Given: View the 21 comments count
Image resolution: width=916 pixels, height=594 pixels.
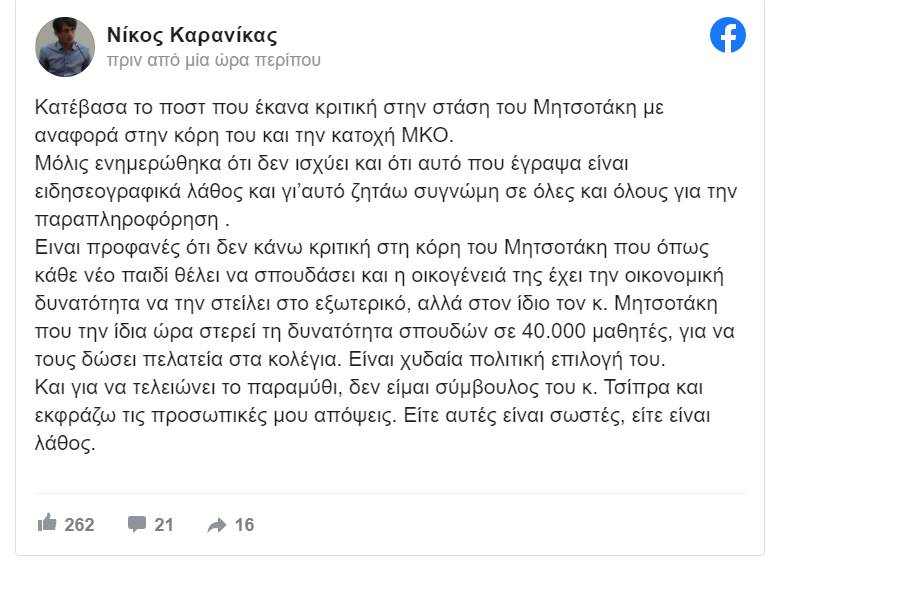Looking at the screenshot, I should click(x=164, y=524).
